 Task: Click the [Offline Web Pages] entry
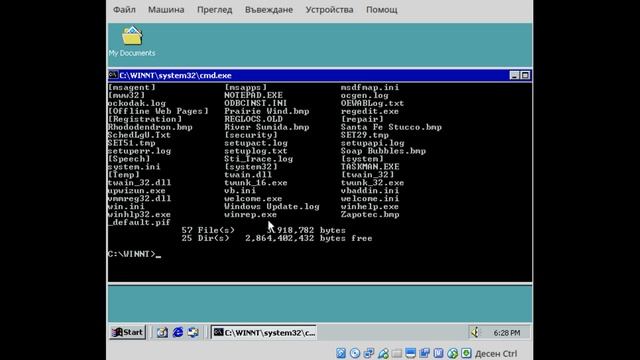(158, 111)
